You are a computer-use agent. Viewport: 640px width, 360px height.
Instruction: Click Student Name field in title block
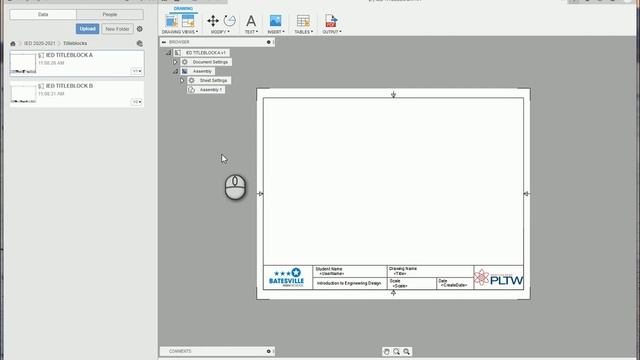tap(349, 271)
